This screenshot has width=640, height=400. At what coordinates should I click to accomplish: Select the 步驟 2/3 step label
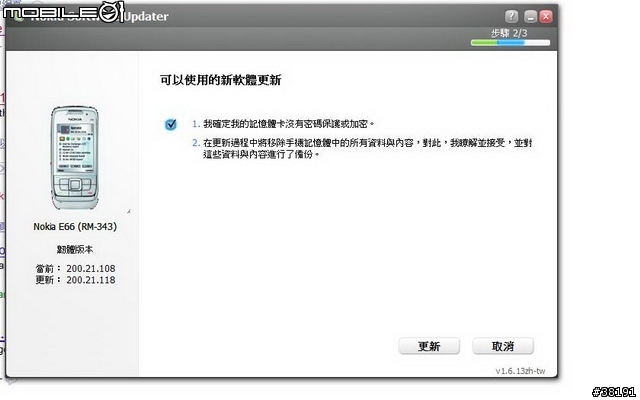pyautogui.click(x=509, y=33)
